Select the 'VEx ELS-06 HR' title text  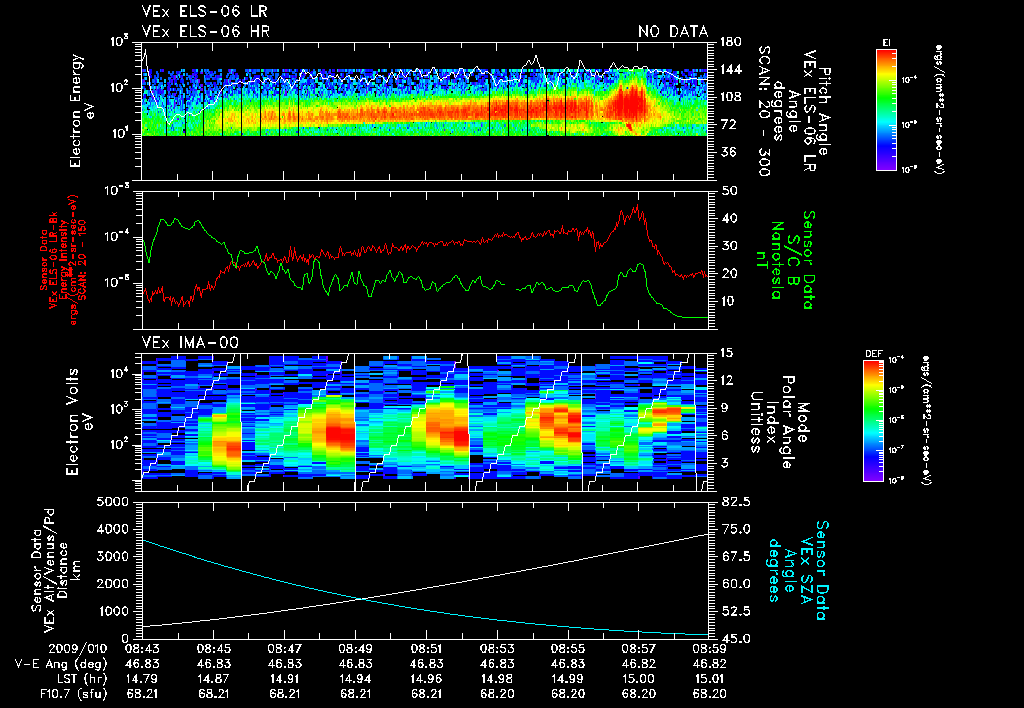[206, 31]
